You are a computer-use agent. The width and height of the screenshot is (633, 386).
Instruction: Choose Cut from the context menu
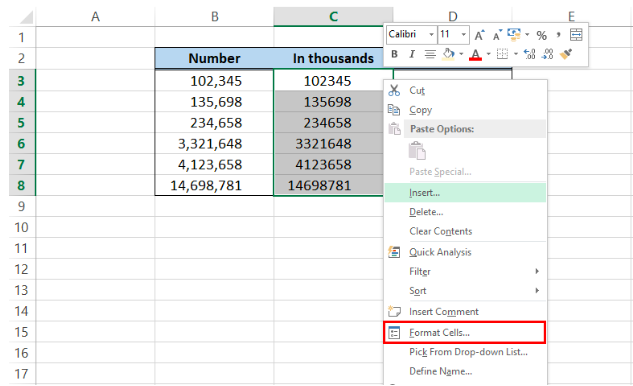(465, 90)
